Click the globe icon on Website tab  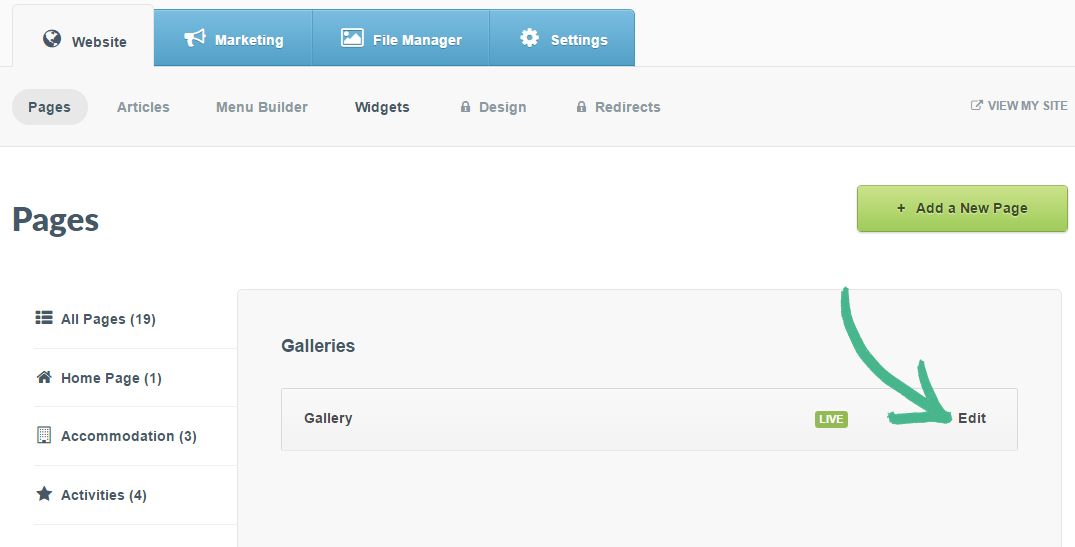point(52,39)
